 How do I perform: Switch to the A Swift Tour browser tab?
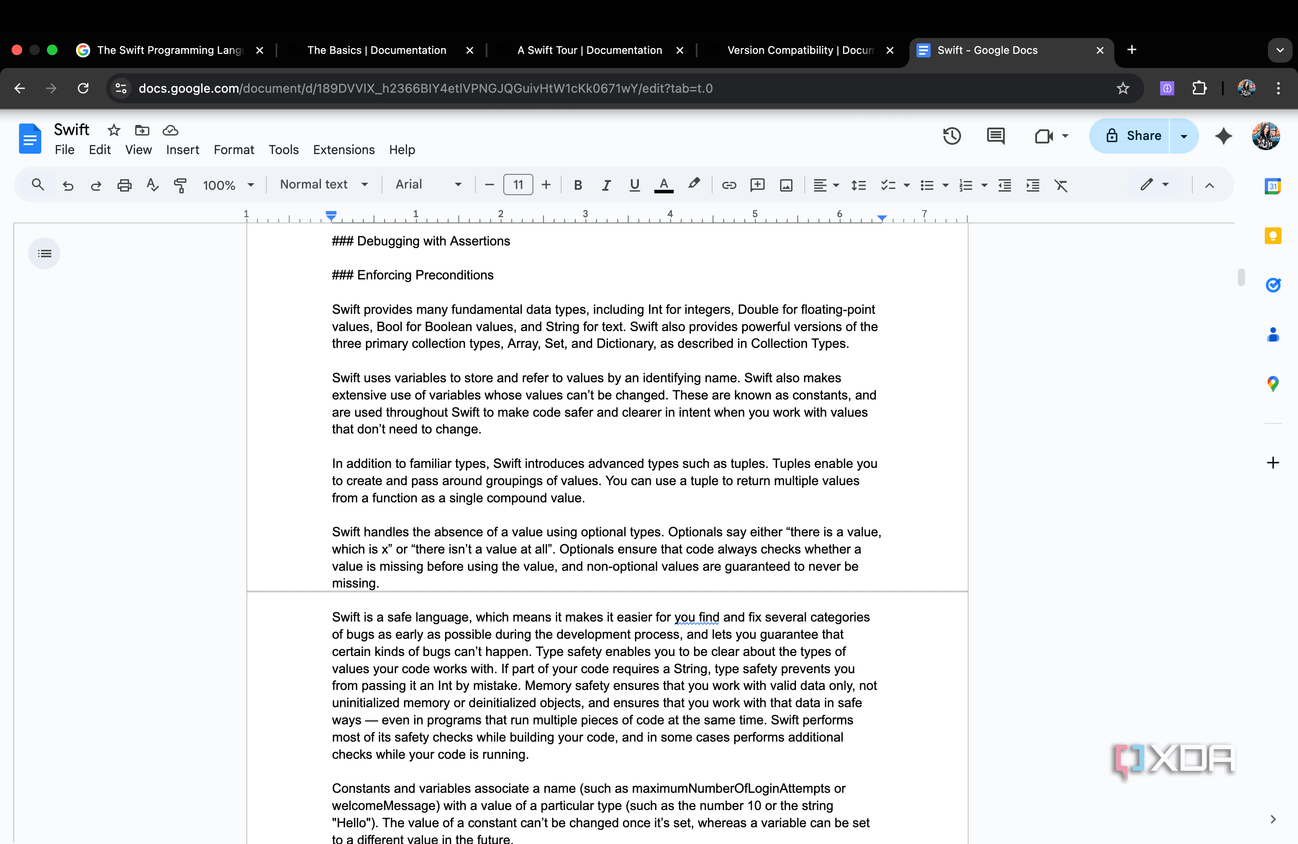coord(590,50)
